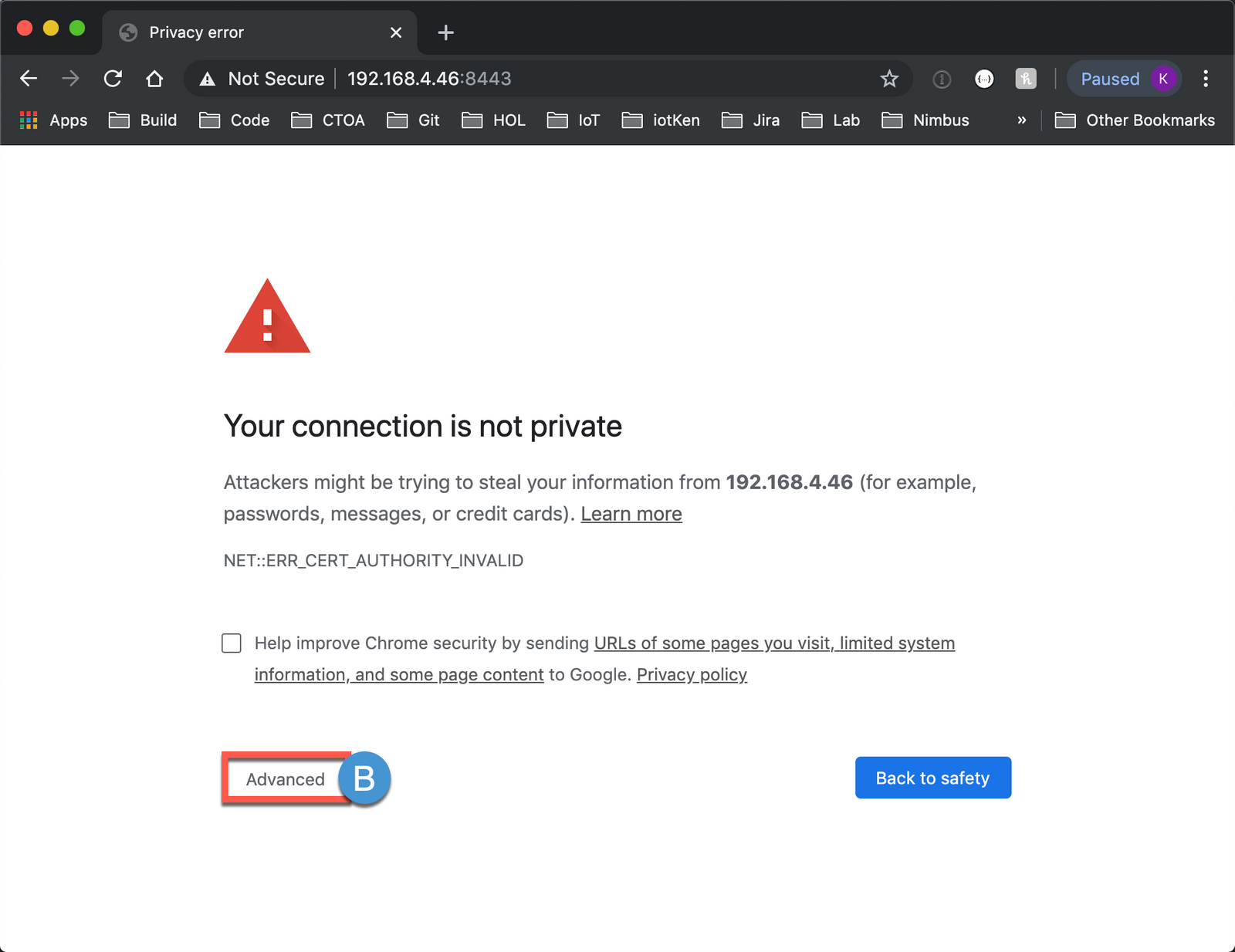Open the Nimbus bookmark folder

point(925,120)
